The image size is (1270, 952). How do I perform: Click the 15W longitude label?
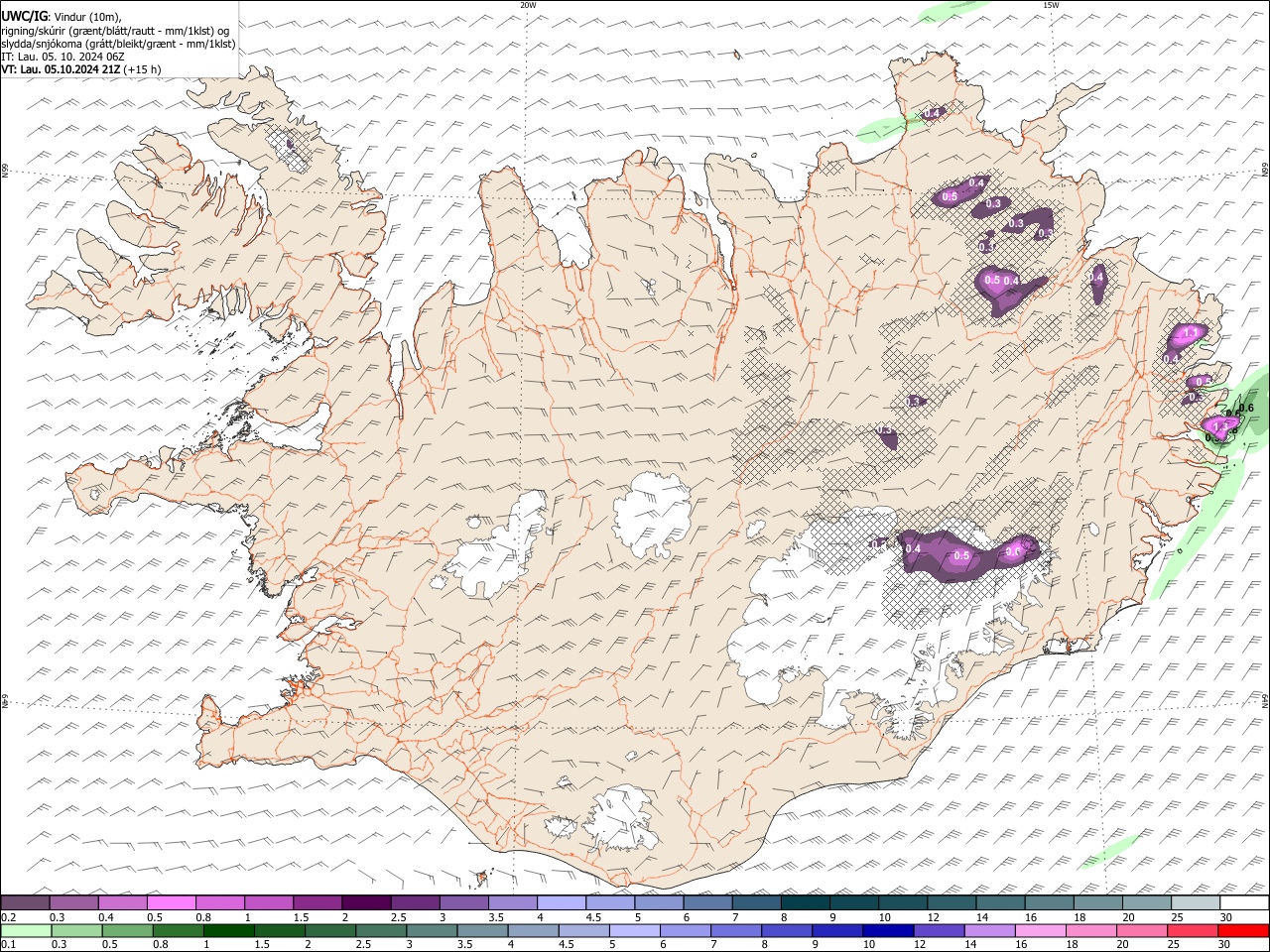click(x=1051, y=5)
